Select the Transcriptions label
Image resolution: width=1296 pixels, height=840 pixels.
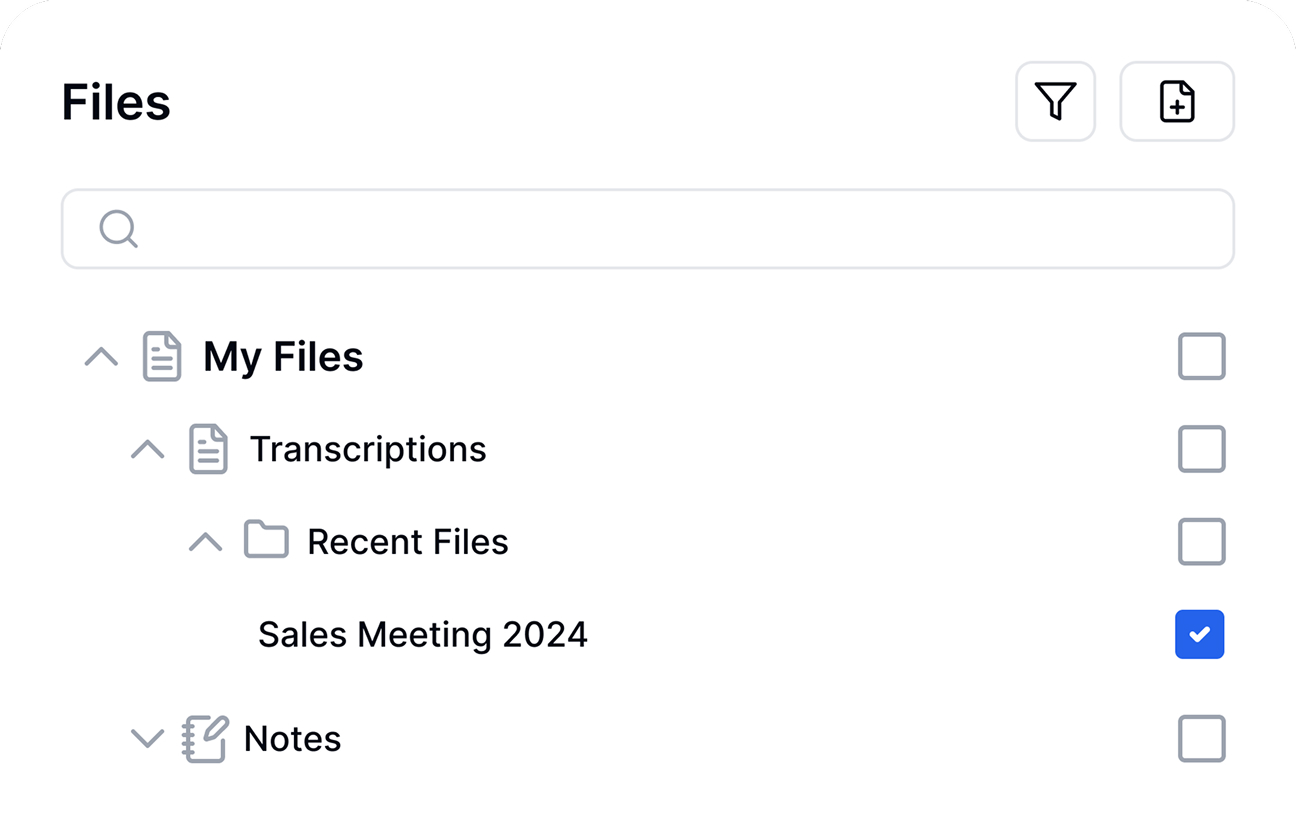click(x=367, y=450)
